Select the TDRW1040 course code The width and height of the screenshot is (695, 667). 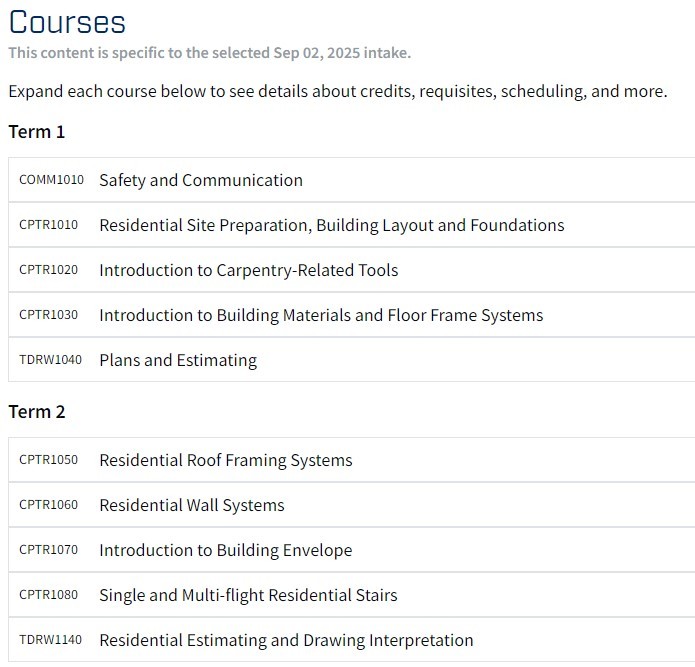pyautogui.click(x=51, y=359)
